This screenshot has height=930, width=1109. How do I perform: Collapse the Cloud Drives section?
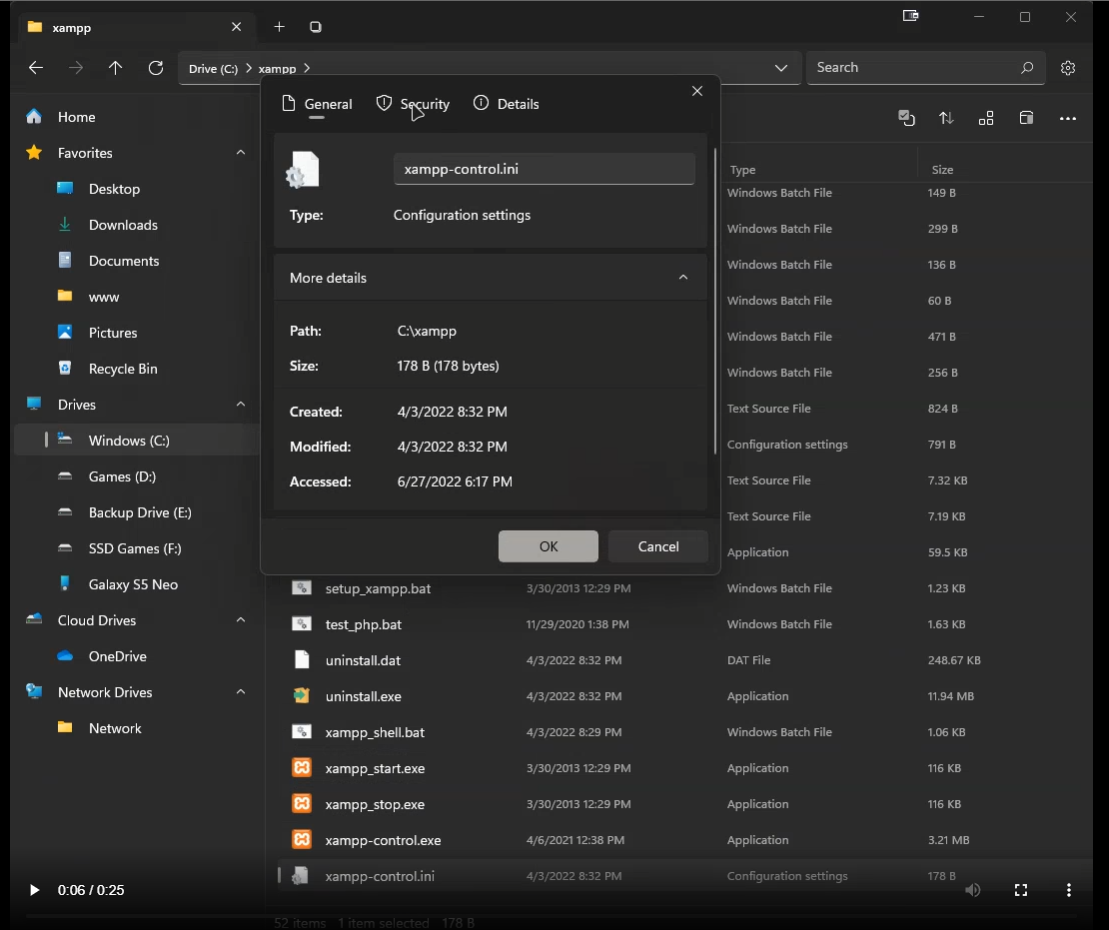pos(240,620)
